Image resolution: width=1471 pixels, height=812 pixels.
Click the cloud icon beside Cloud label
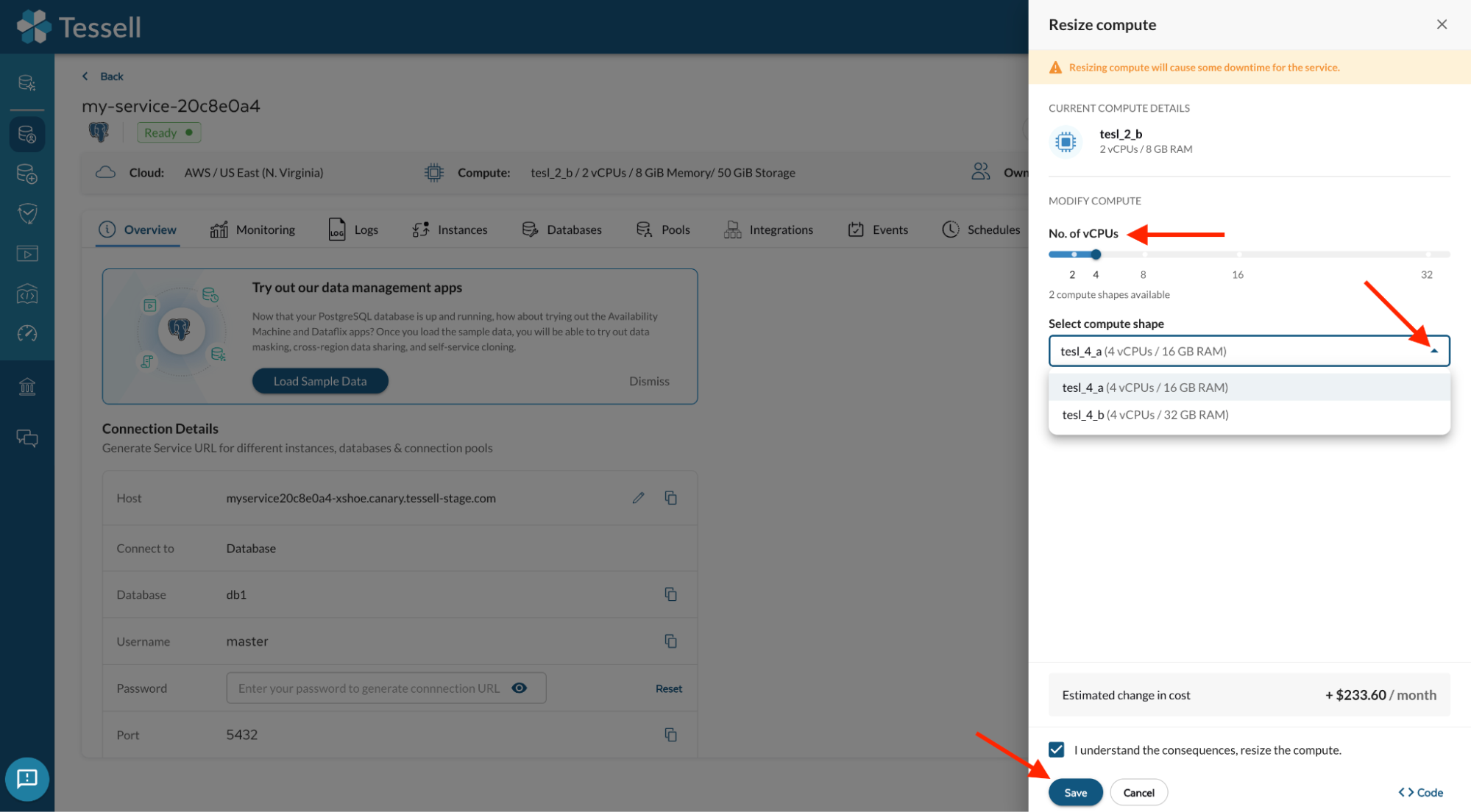pos(106,172)
